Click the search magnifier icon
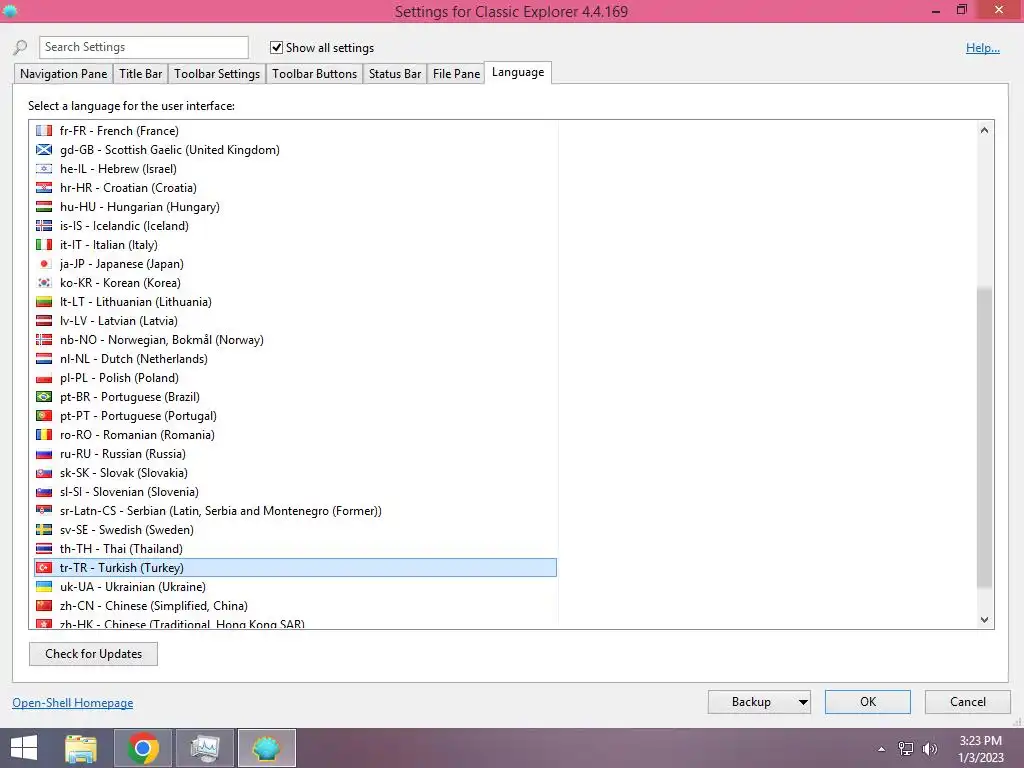This screenshot has height=768, width=1024. (x=20, y=48)
